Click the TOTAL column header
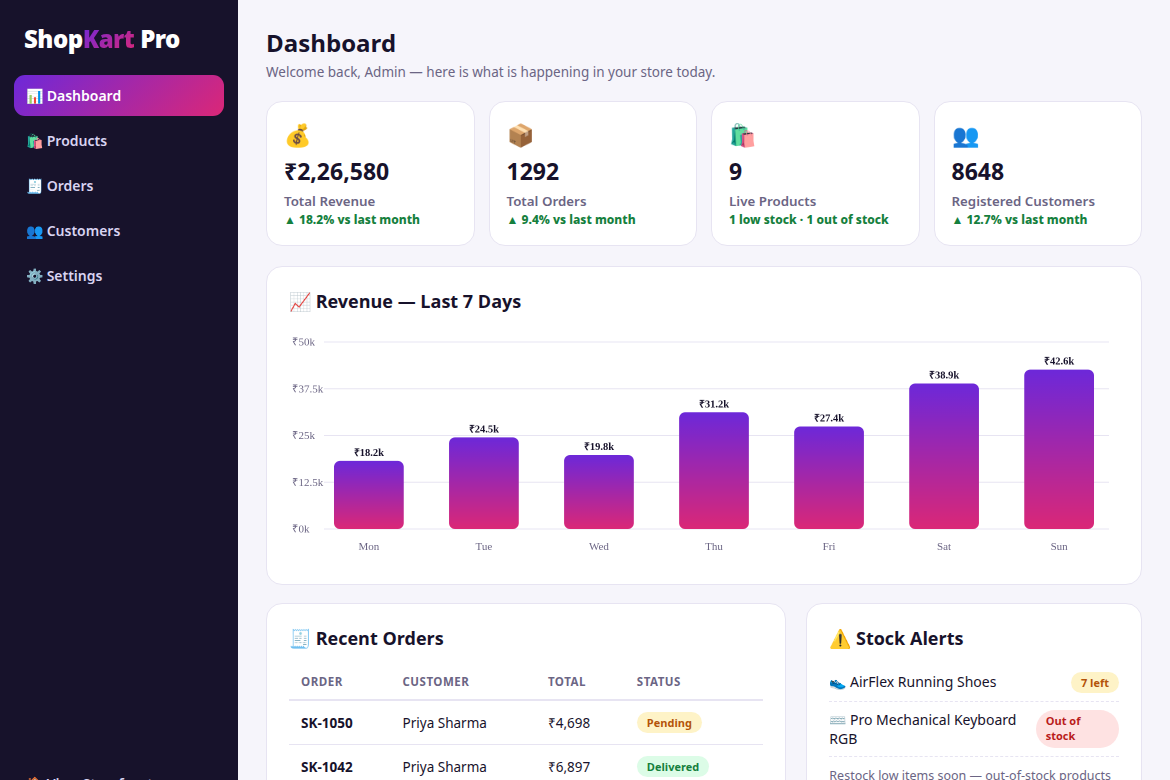The image size is (1170, 780). 566,681
